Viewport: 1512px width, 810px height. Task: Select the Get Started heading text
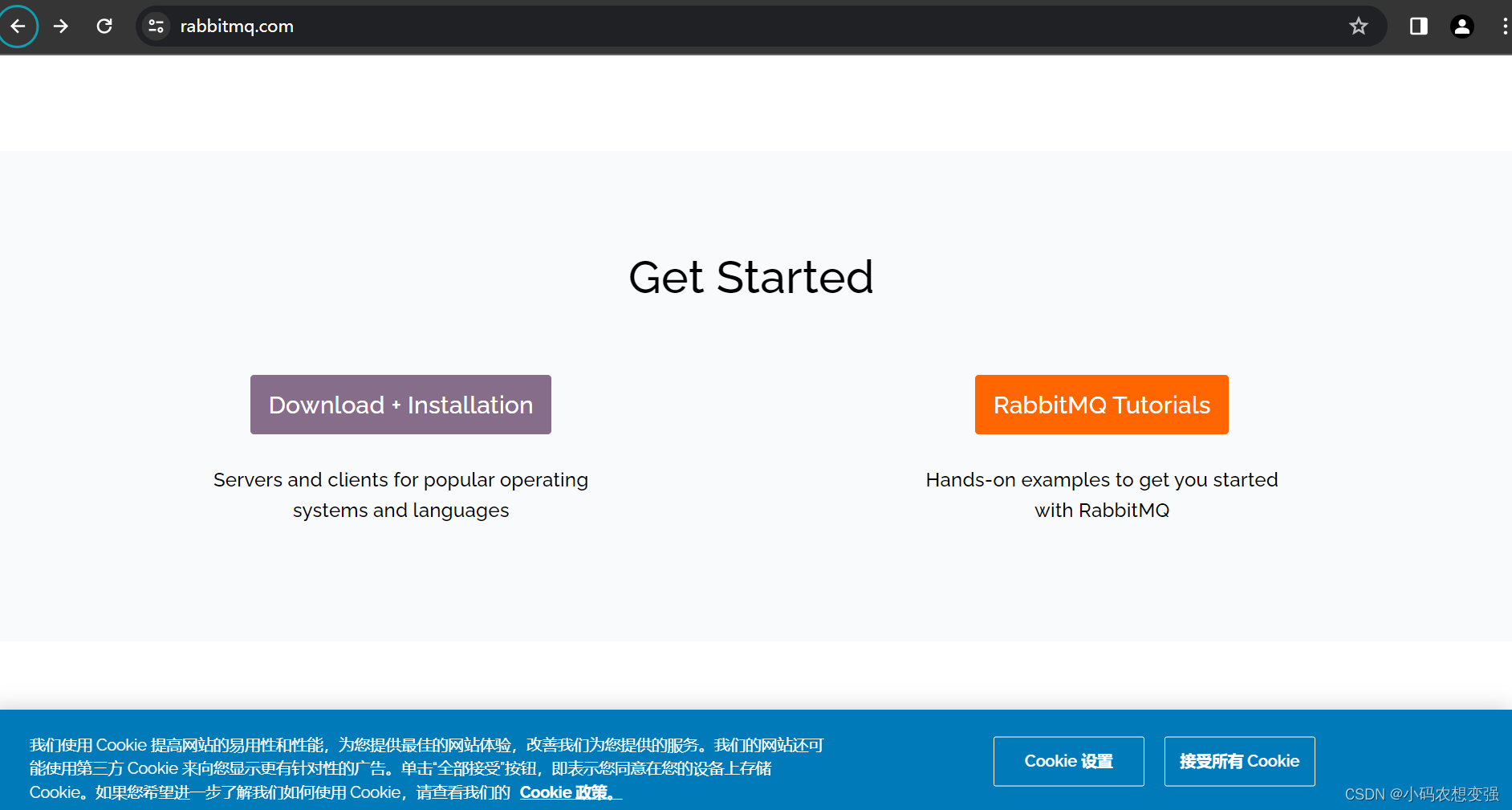point(750,278)
